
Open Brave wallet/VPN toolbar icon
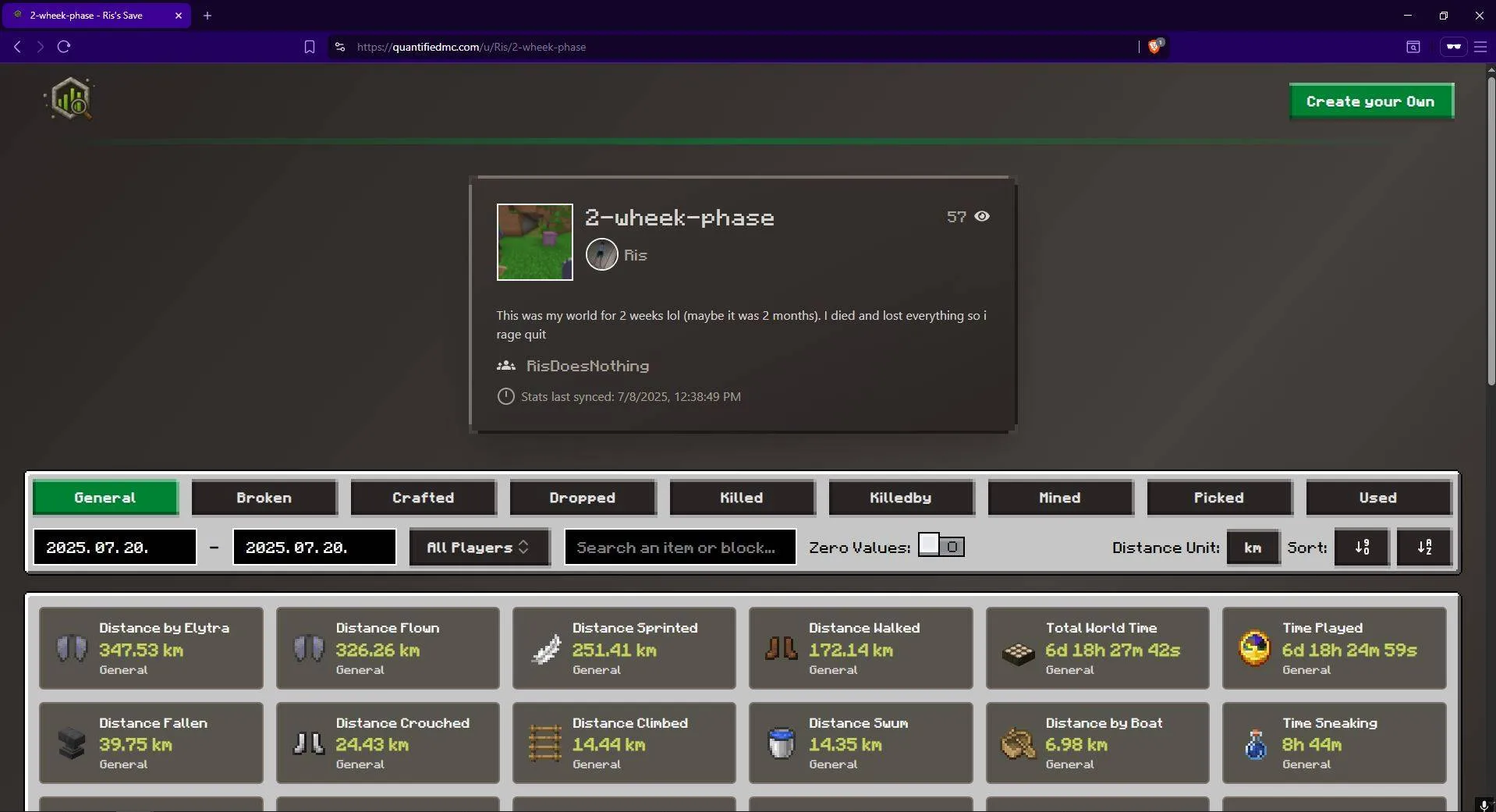(1453, 47)
